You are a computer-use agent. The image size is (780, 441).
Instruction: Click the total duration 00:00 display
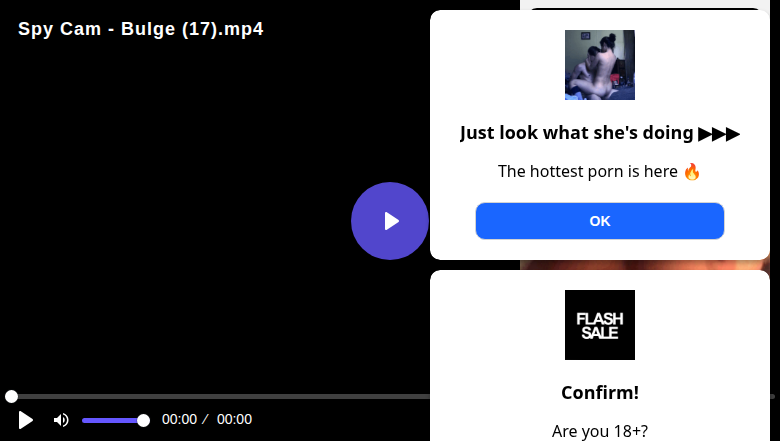coord(234,419)
